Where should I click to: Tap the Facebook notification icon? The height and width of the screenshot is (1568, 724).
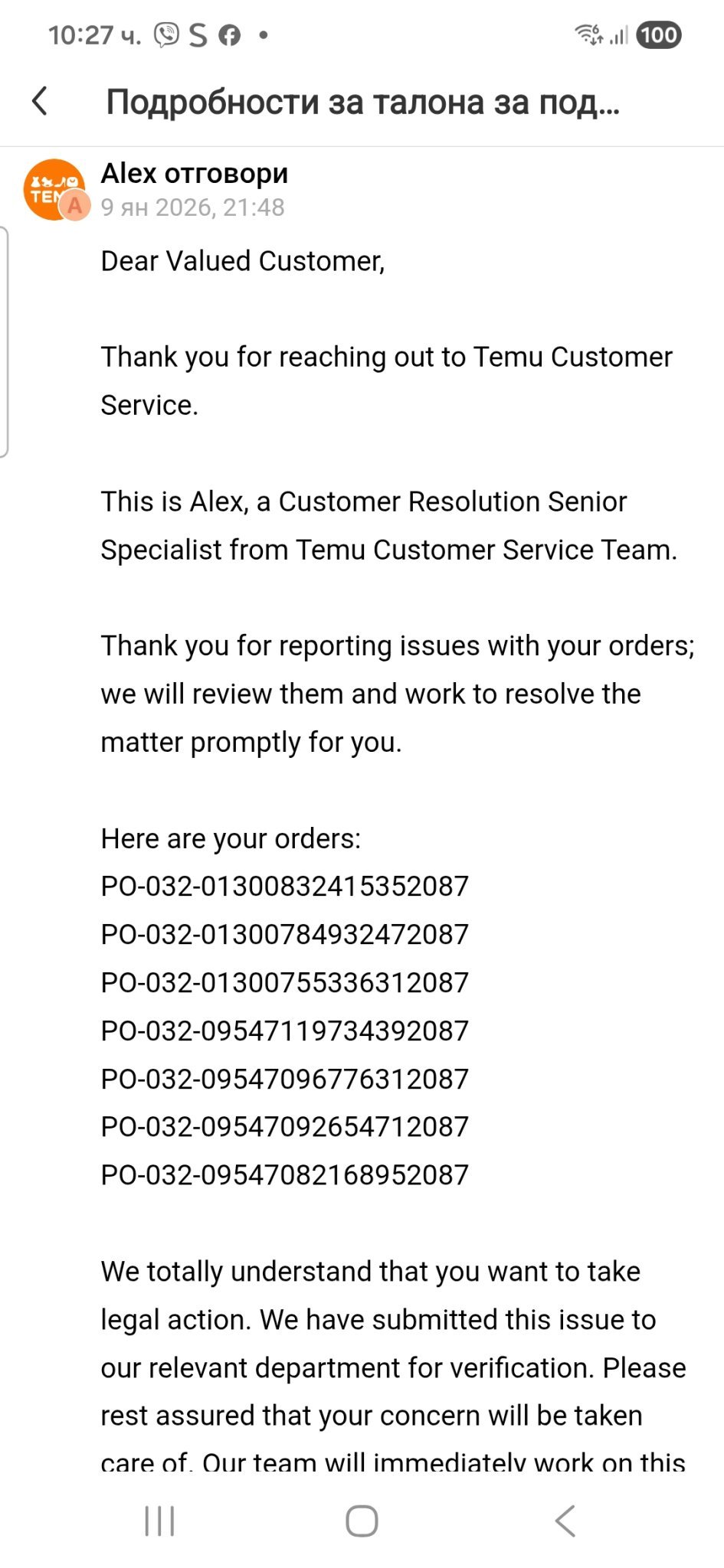point(230,35)
